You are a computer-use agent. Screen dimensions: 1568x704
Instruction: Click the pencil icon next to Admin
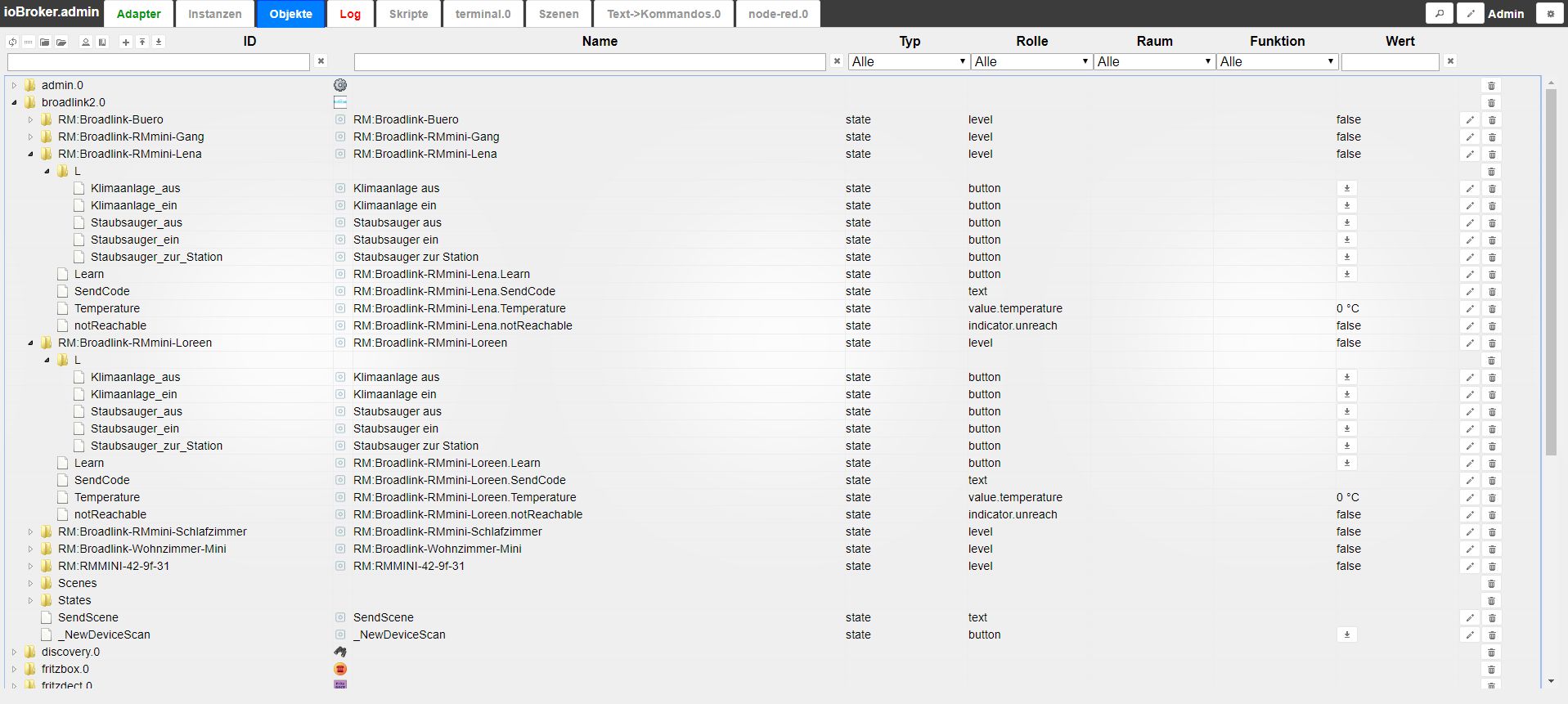(1470, 13)
